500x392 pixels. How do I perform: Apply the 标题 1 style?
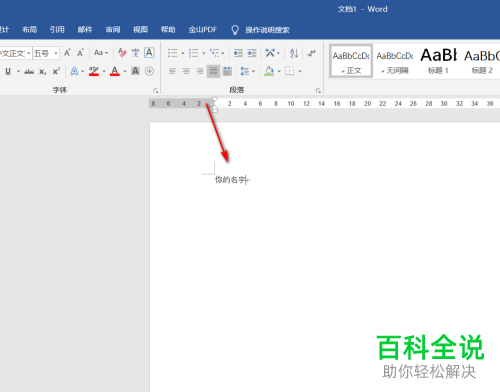click(438, 61)
